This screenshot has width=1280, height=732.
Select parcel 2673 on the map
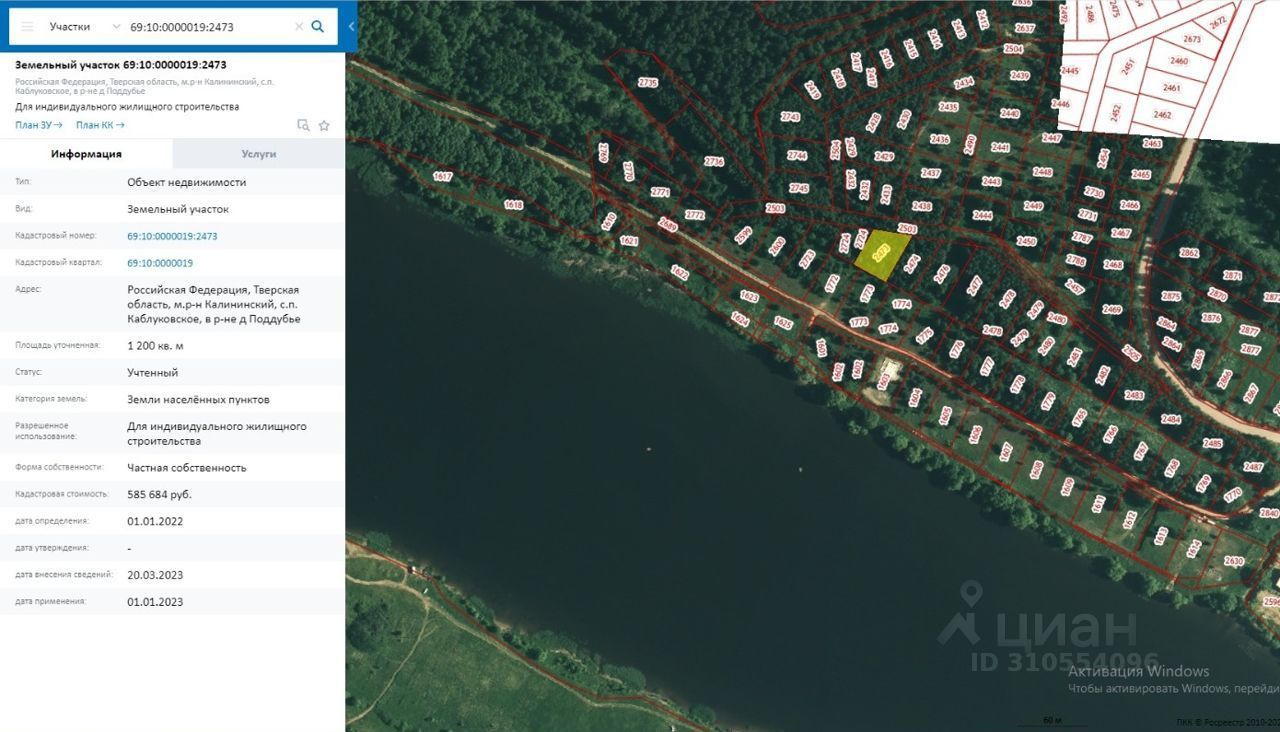(1191, 39)
